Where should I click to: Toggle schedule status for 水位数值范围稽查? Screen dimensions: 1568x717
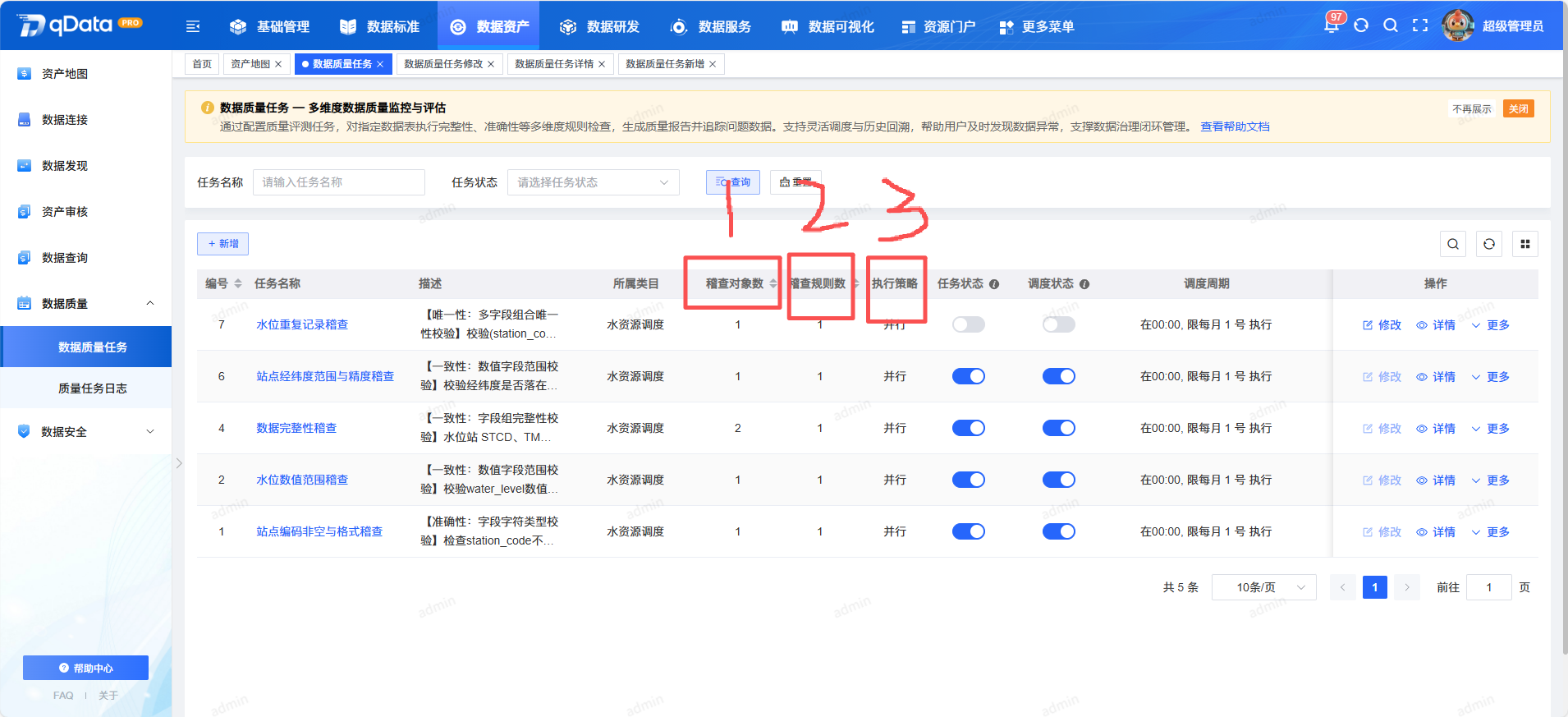[1059, 480]
